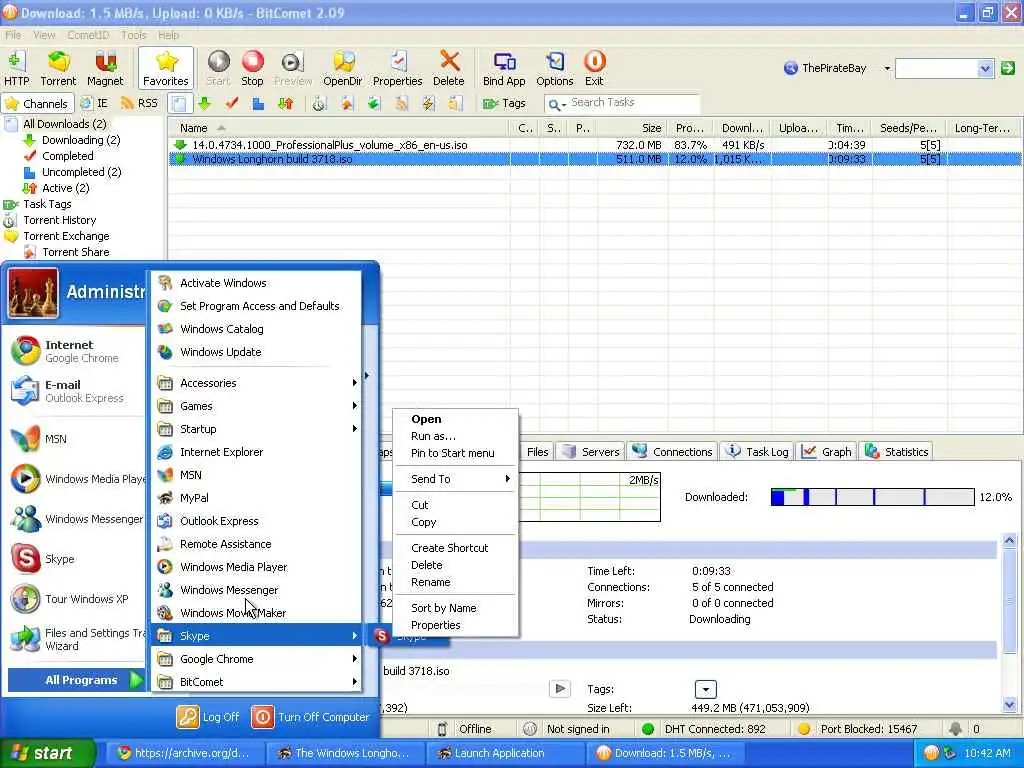Image resolution: width=1024 pixels, height=768 pixels.
Task: Open the Files tab in details pane
Action: click(537, 451)
